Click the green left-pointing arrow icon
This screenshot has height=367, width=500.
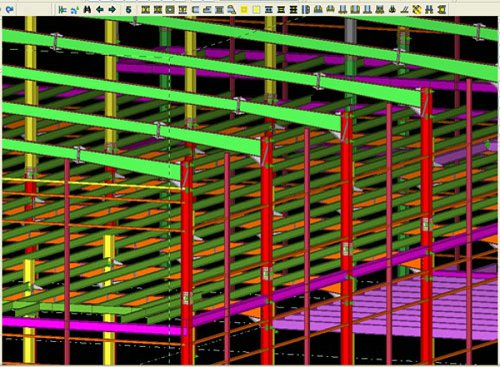(x=100, y=10)
